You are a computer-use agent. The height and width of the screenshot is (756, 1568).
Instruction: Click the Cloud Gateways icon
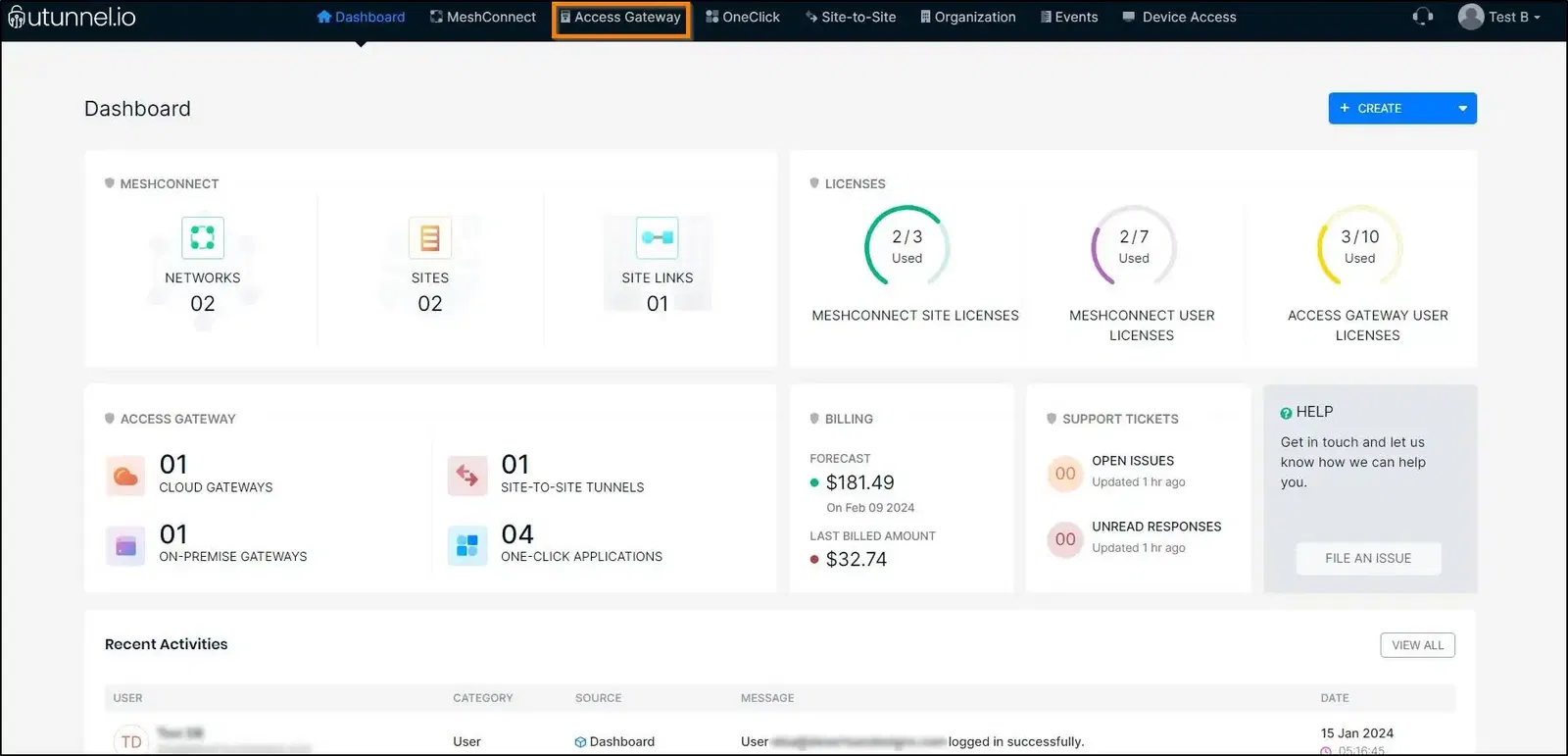(125, 477)
